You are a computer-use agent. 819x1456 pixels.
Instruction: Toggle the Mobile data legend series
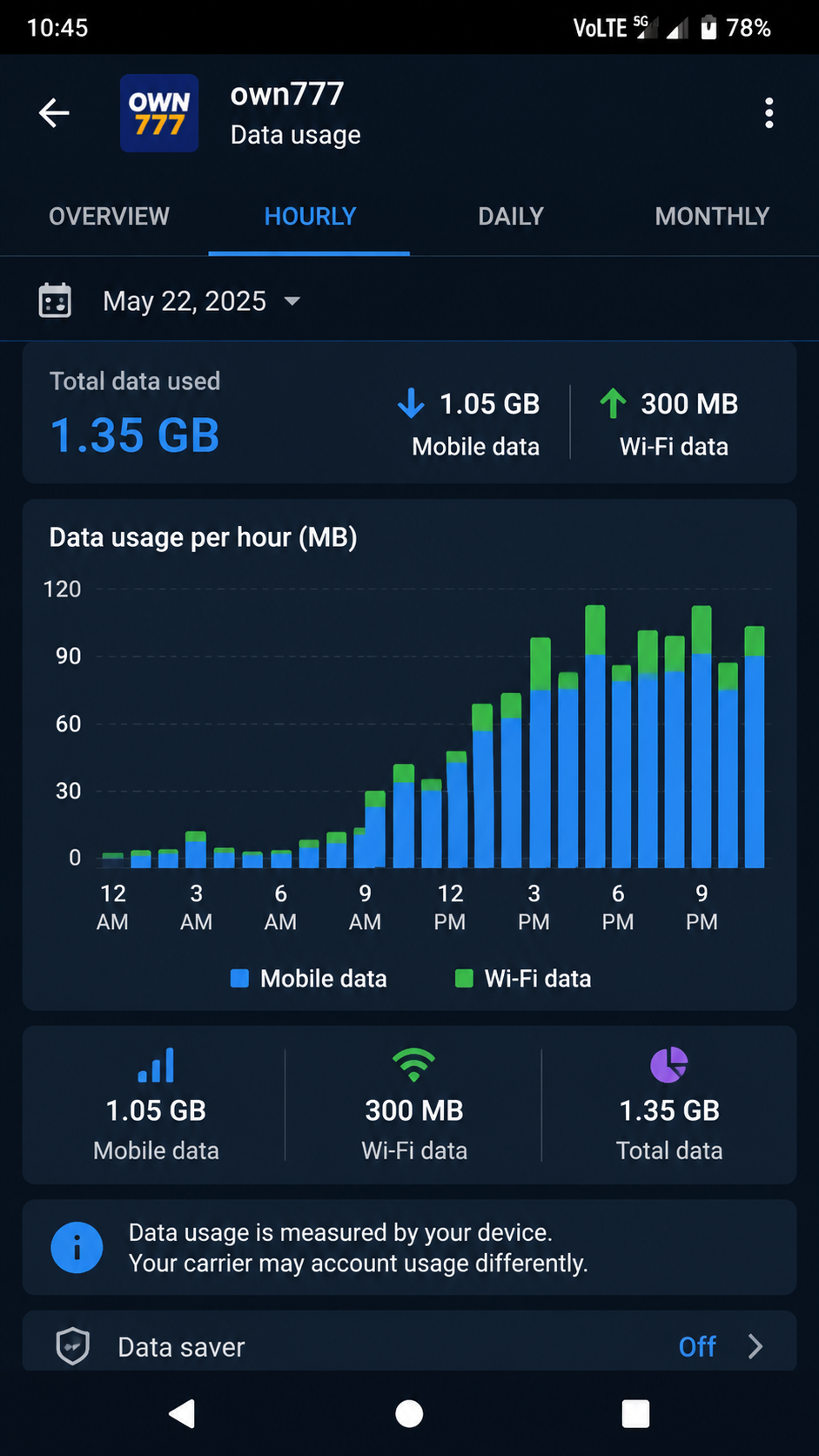click(x=308, y=979)
